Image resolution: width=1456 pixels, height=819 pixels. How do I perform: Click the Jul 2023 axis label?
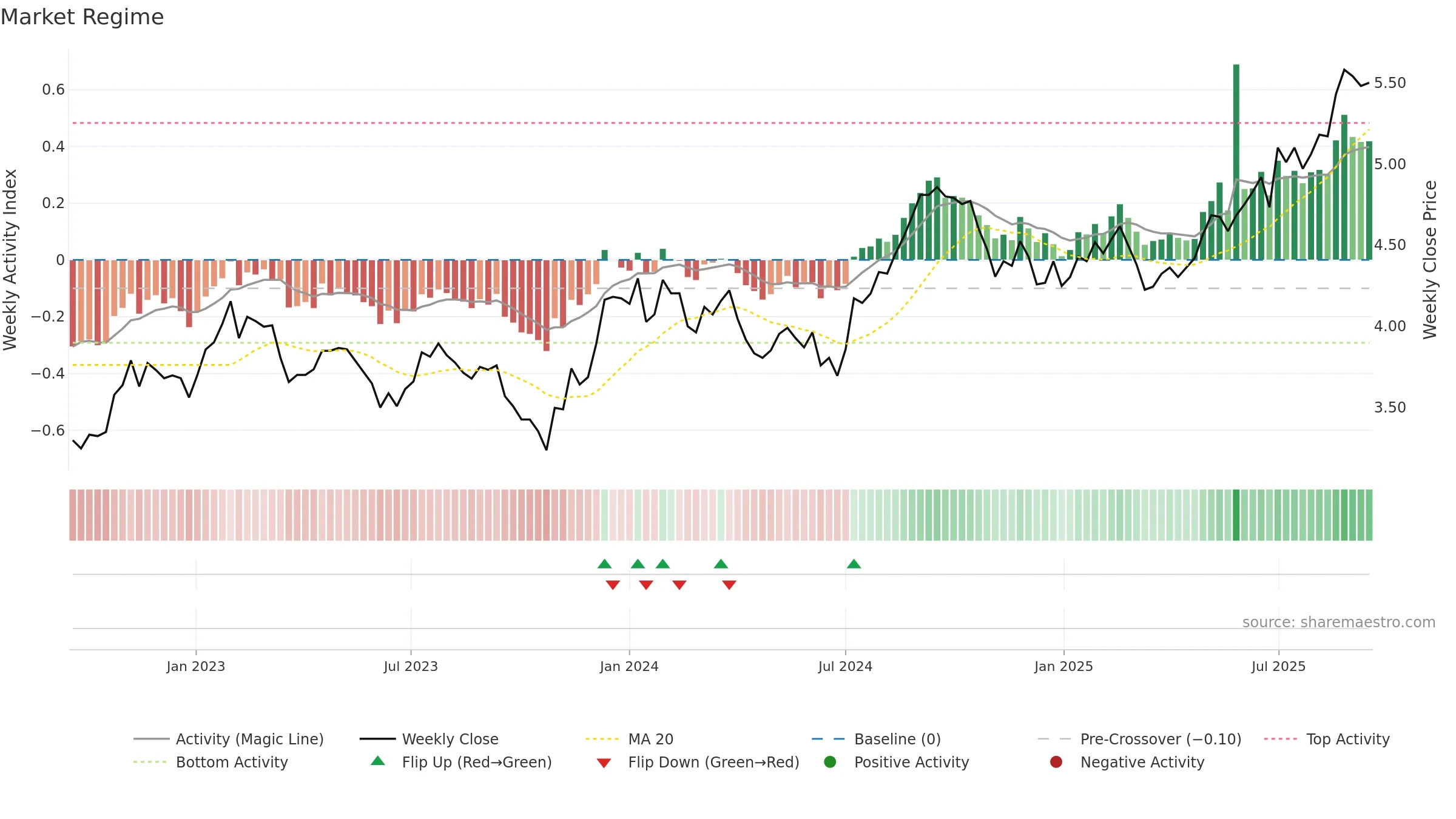(411, 667)
